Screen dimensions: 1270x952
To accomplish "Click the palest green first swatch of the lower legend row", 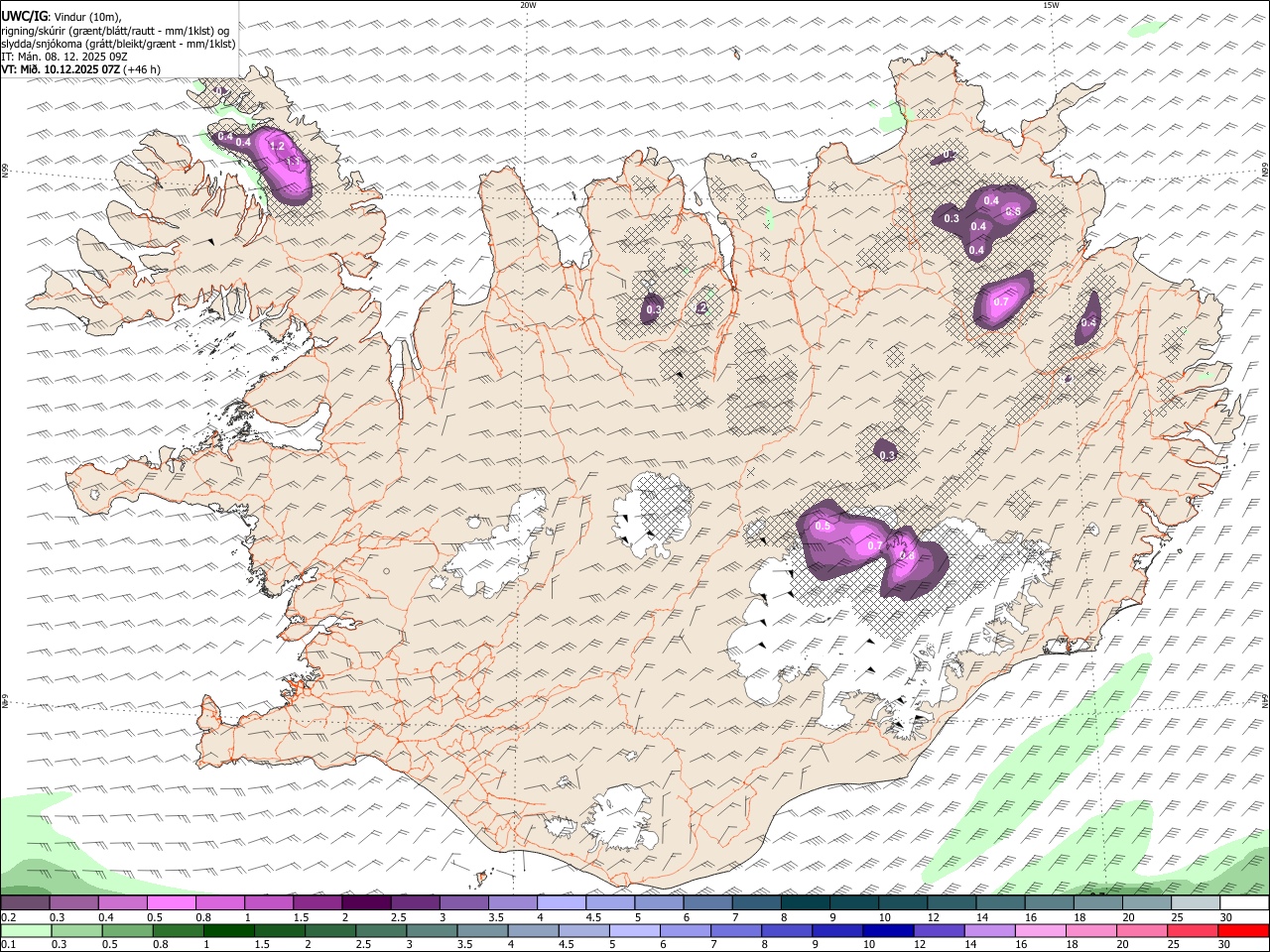I will (25, 930).
